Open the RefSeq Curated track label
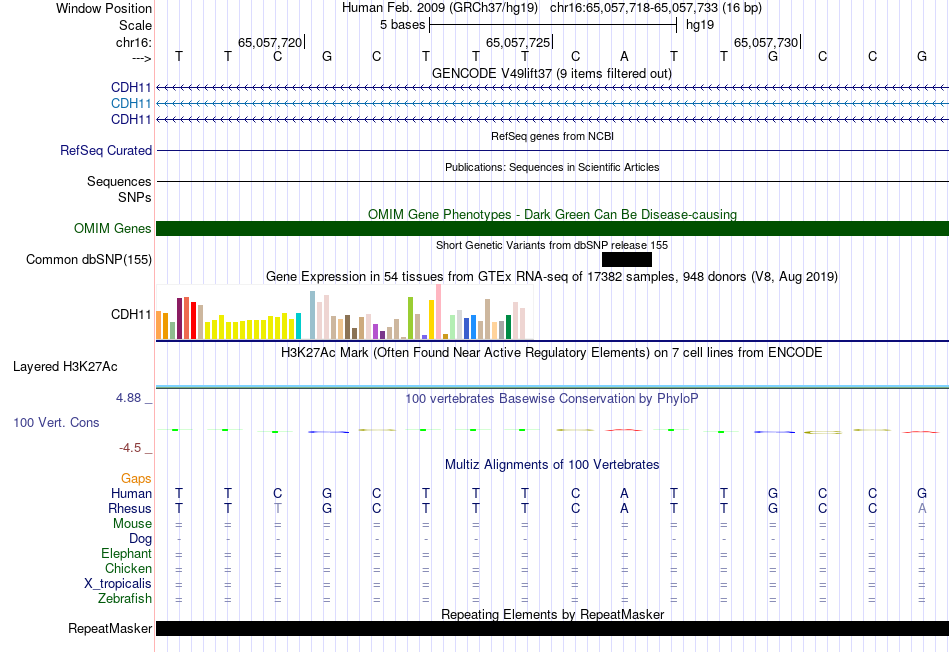The height and width of the screenshot is (652, 950). (x=106, y=150)
